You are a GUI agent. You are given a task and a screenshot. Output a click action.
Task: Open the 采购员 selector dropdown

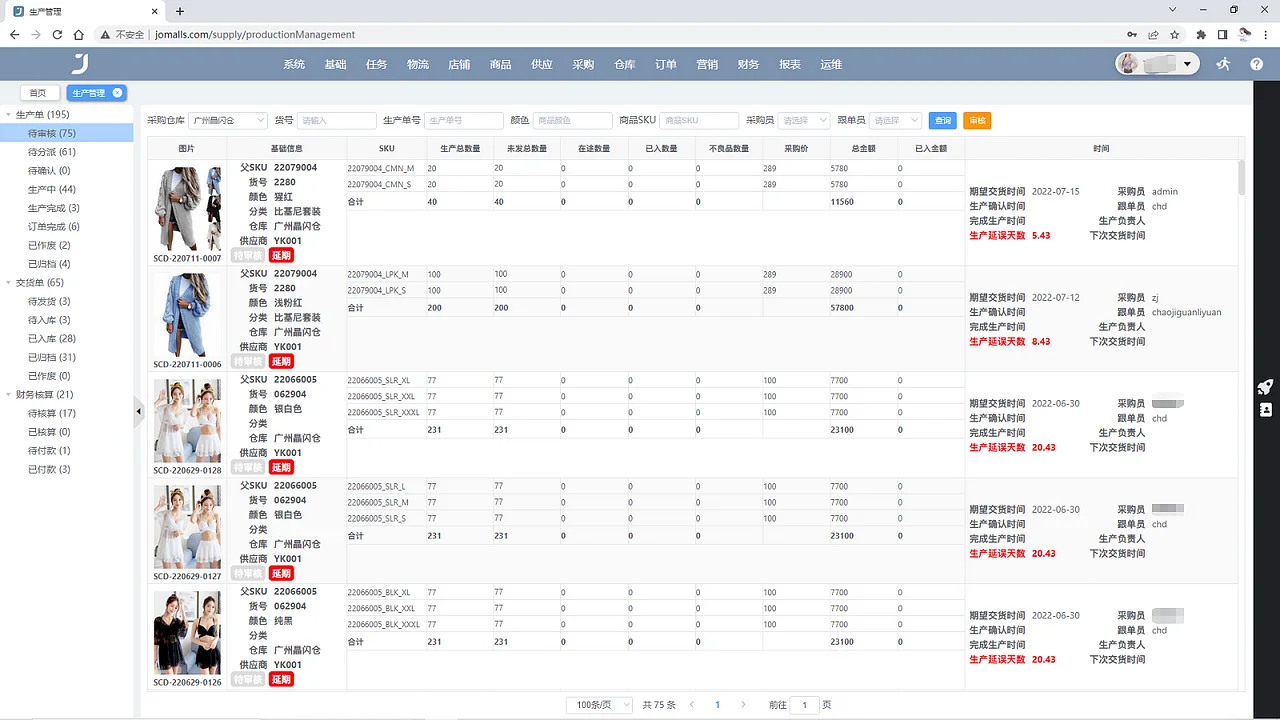coord(803,119)
